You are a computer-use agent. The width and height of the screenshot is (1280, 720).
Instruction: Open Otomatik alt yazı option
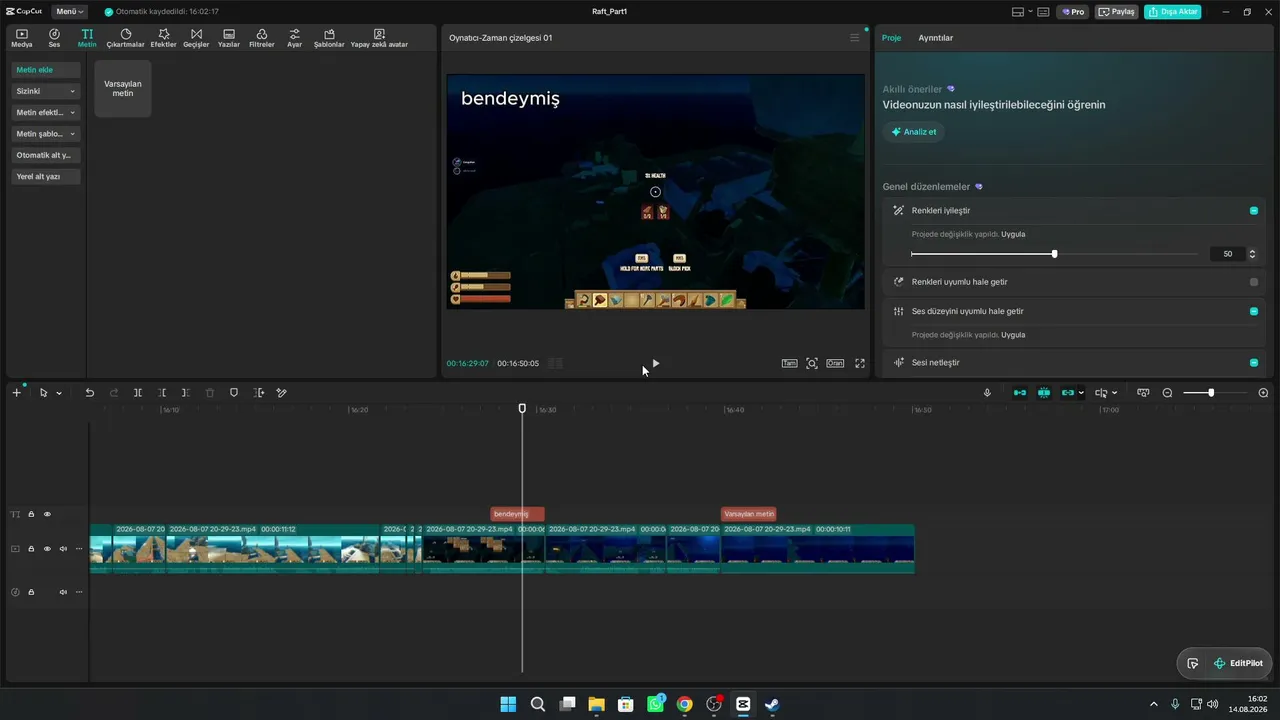[46, 155]
